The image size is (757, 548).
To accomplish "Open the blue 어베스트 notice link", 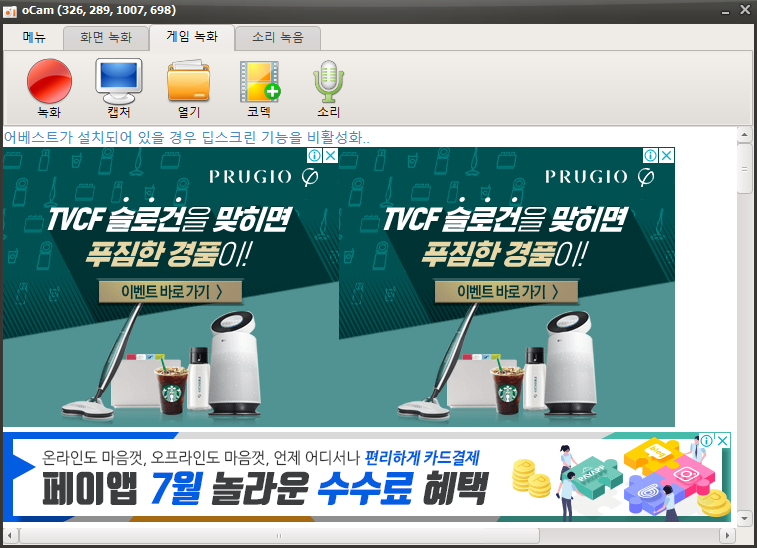I will point(187,138).
